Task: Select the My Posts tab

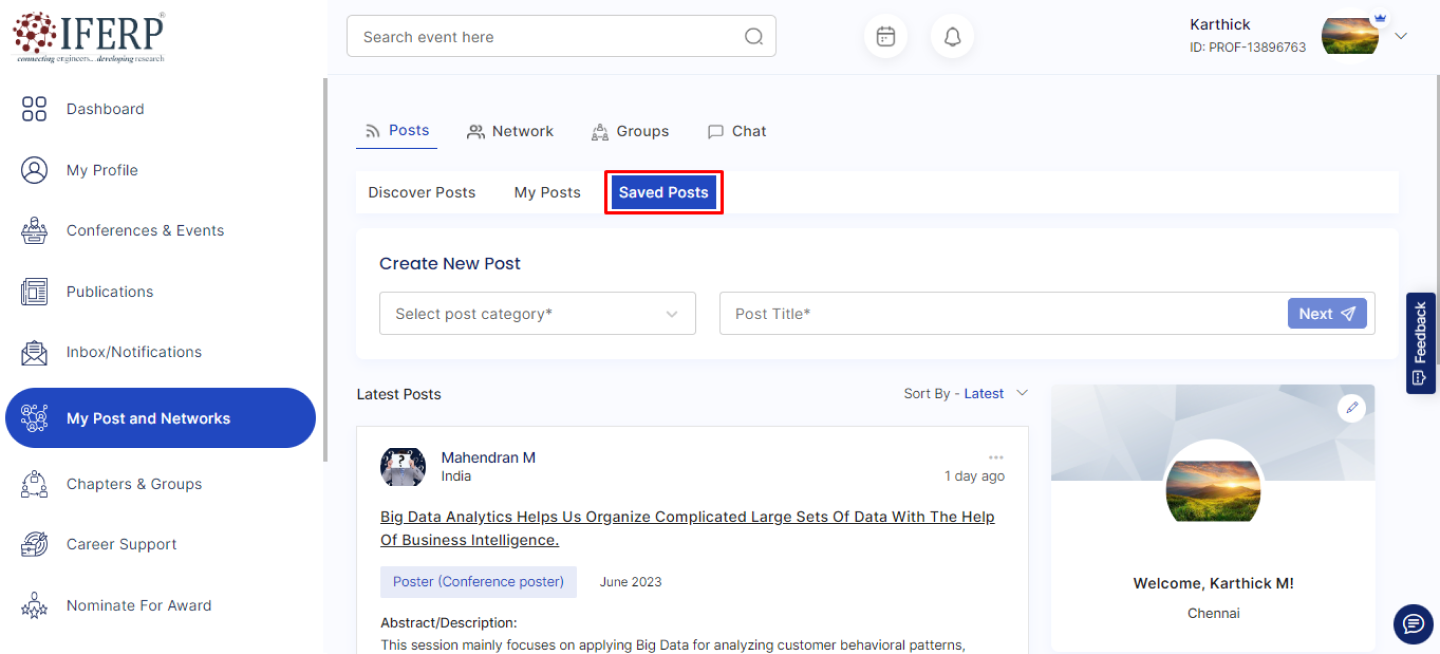Action: point(547,192)
